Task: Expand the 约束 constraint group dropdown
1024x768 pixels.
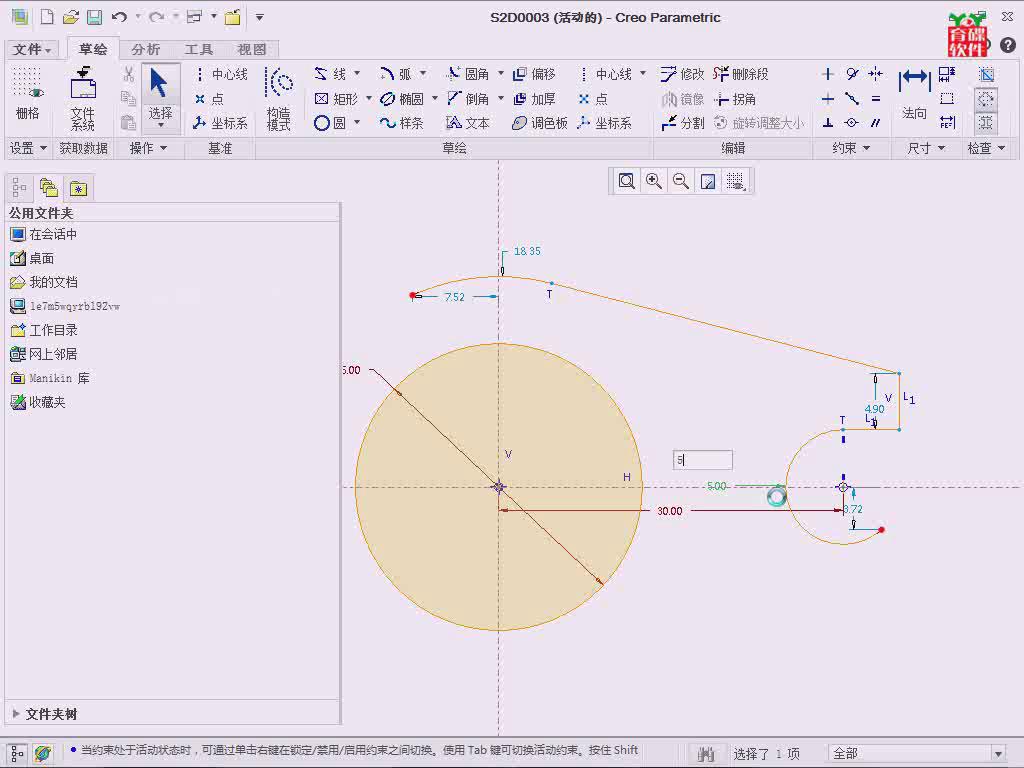Action: pos(851,148)
